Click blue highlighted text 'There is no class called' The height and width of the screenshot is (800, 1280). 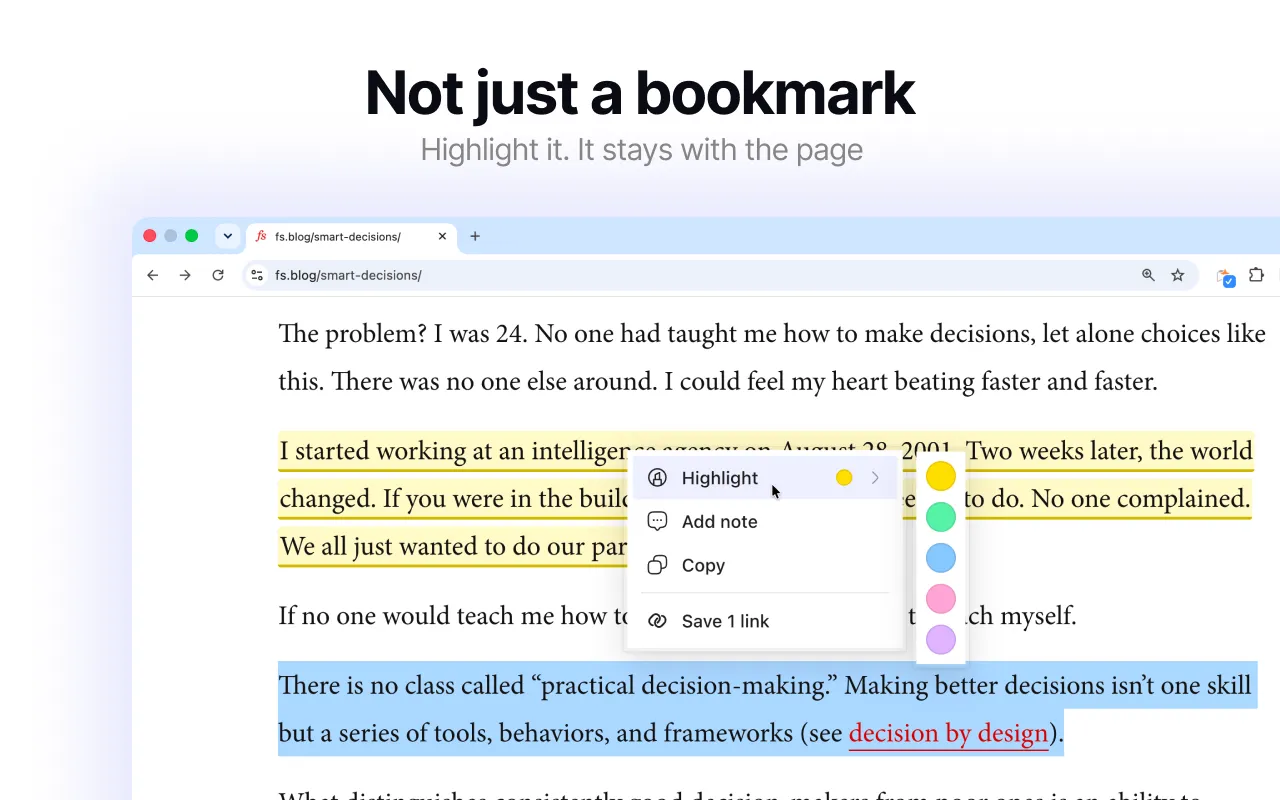coord(401,685)
